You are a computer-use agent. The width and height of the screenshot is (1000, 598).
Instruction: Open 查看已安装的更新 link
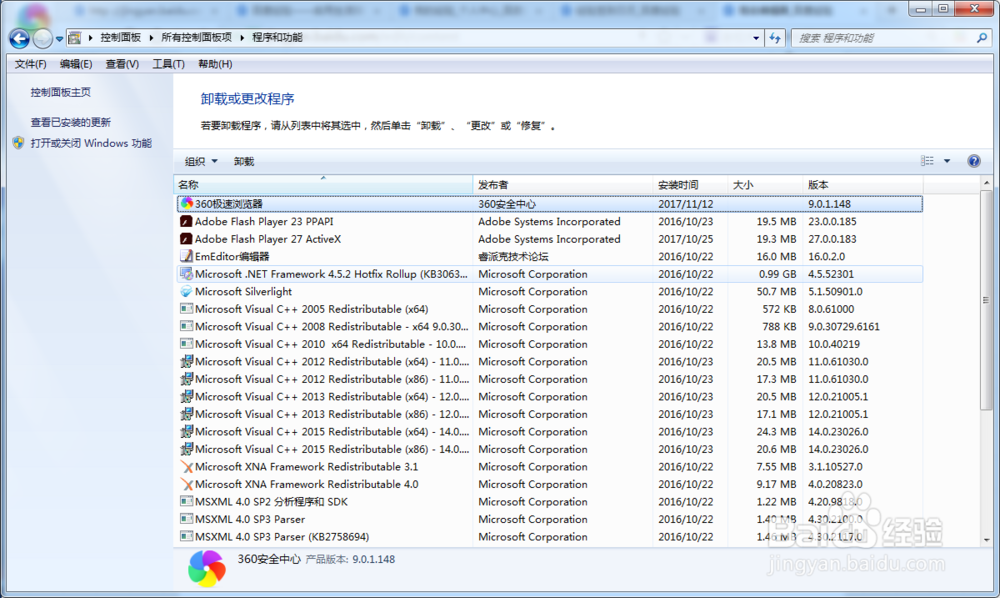coord(70,122)
